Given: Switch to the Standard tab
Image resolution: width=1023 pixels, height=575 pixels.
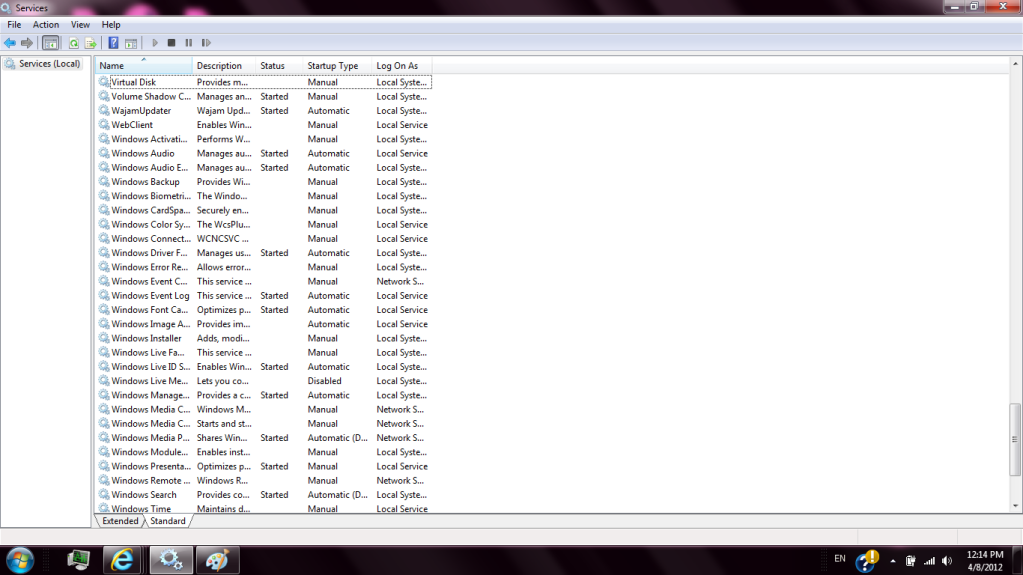Looking at the screenshot, I should click(168, 521).
